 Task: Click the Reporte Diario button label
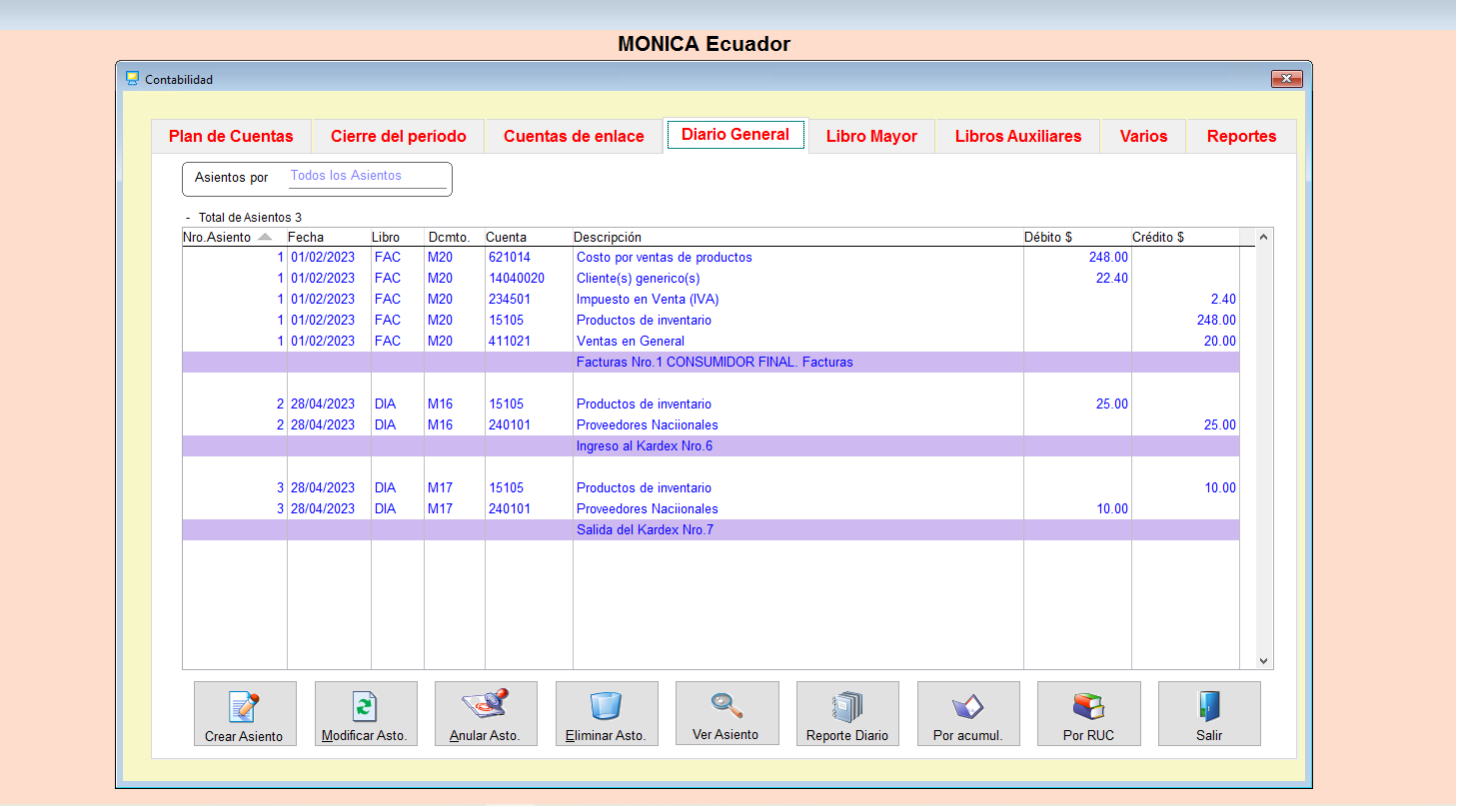(x=847, y=736)
